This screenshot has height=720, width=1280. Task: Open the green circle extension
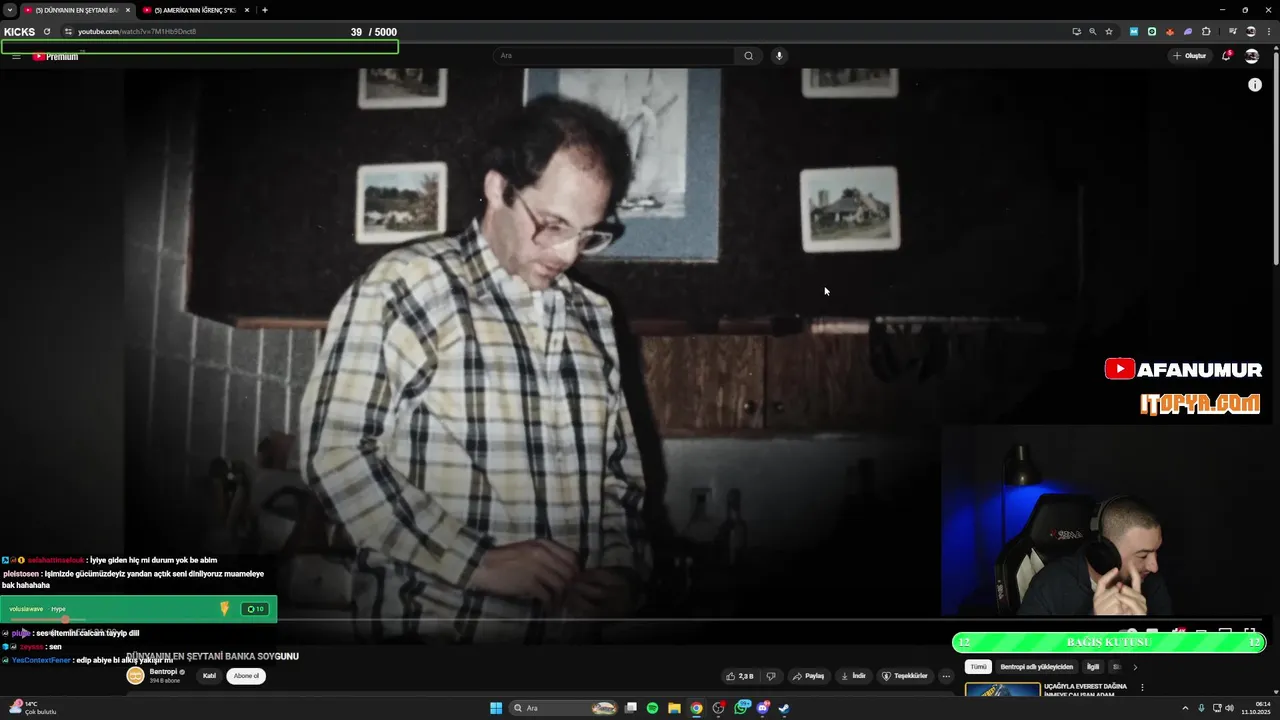1152,32
